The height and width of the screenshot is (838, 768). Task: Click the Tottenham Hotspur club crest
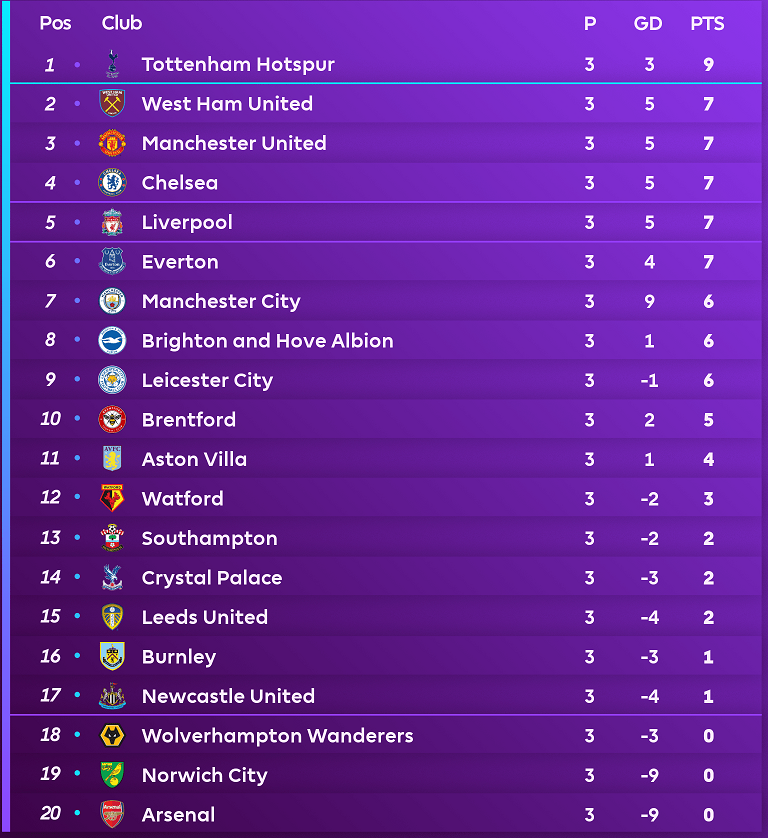coord(112,64)
